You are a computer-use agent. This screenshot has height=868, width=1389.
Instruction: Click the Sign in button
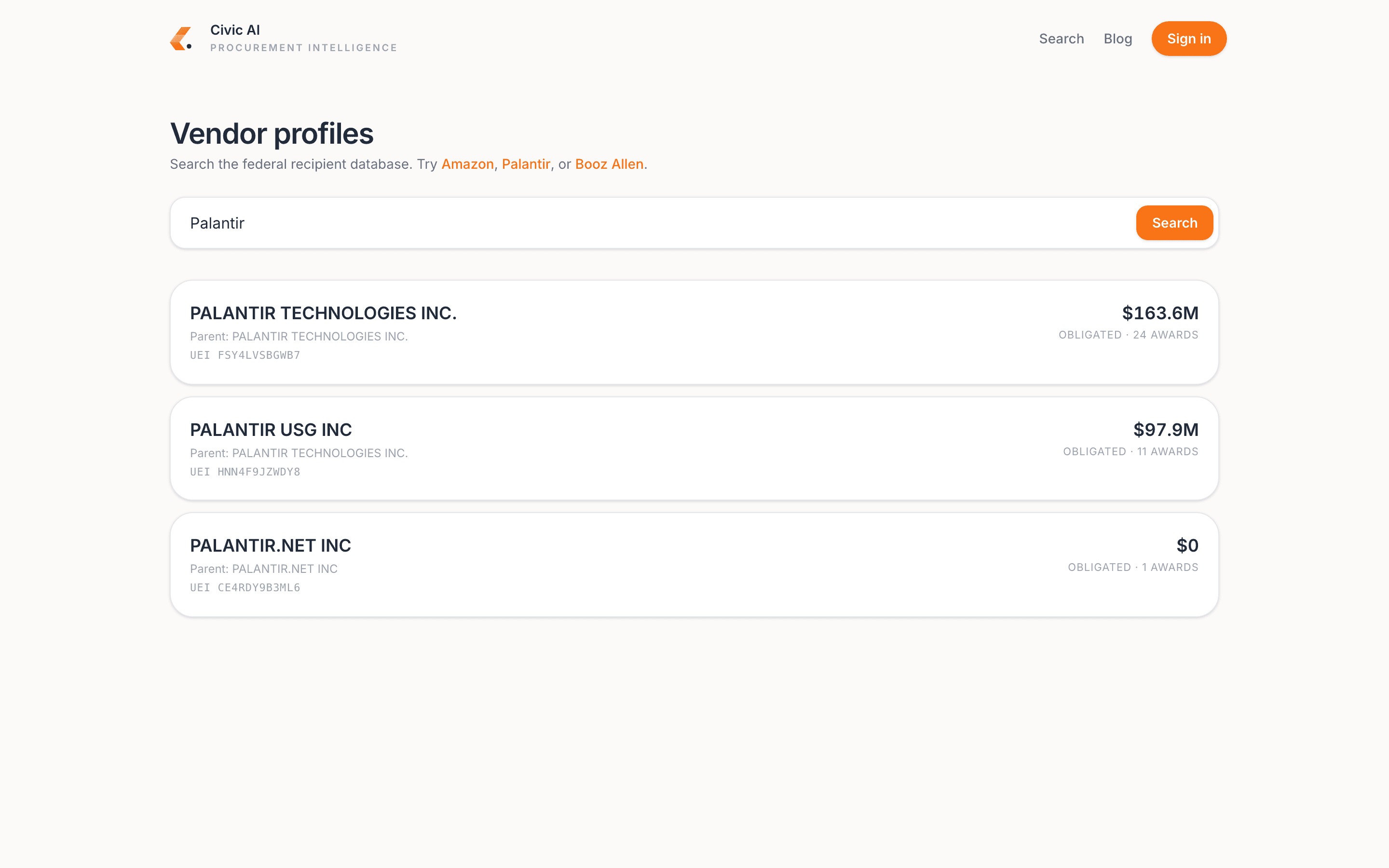tap(1189, 39)
